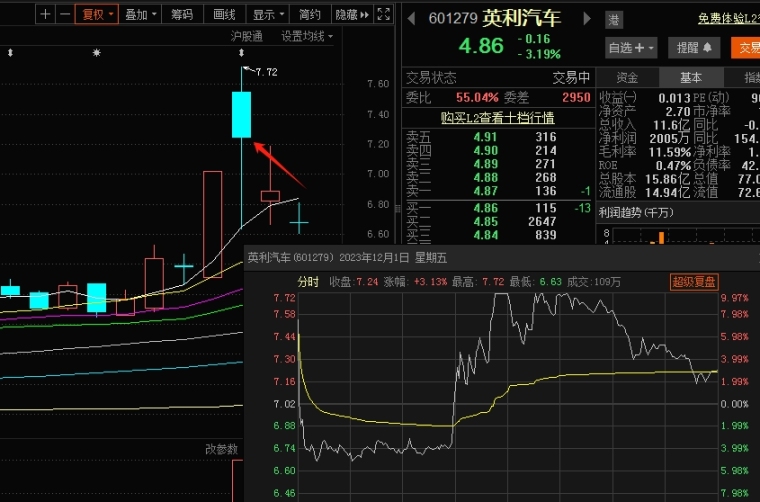Viewport: 760px width, 502px height.
Task: Switch to the 资金 tab
Action: pos(627,78)
